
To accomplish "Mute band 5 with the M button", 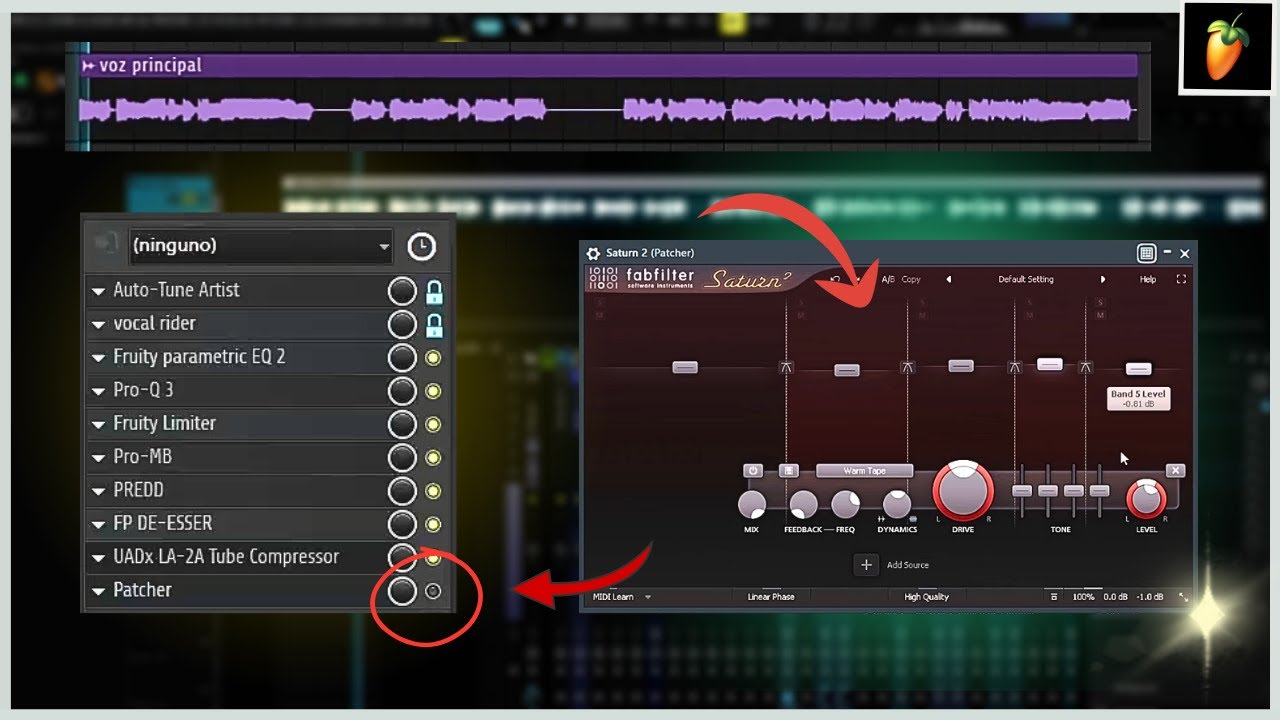I will tap(1100, 315).
